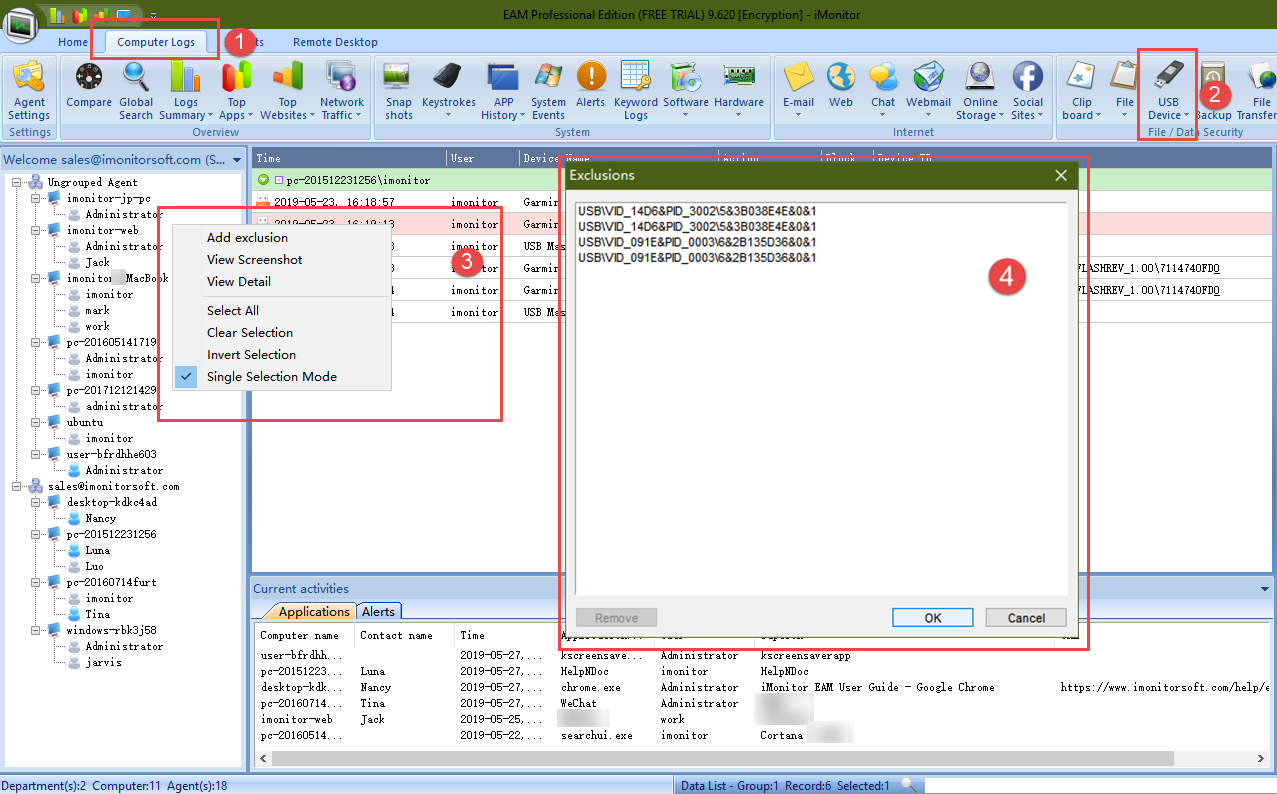Open the Backup tool
The width and height of the screenshot is (1277, 794).
point(1213,90)
